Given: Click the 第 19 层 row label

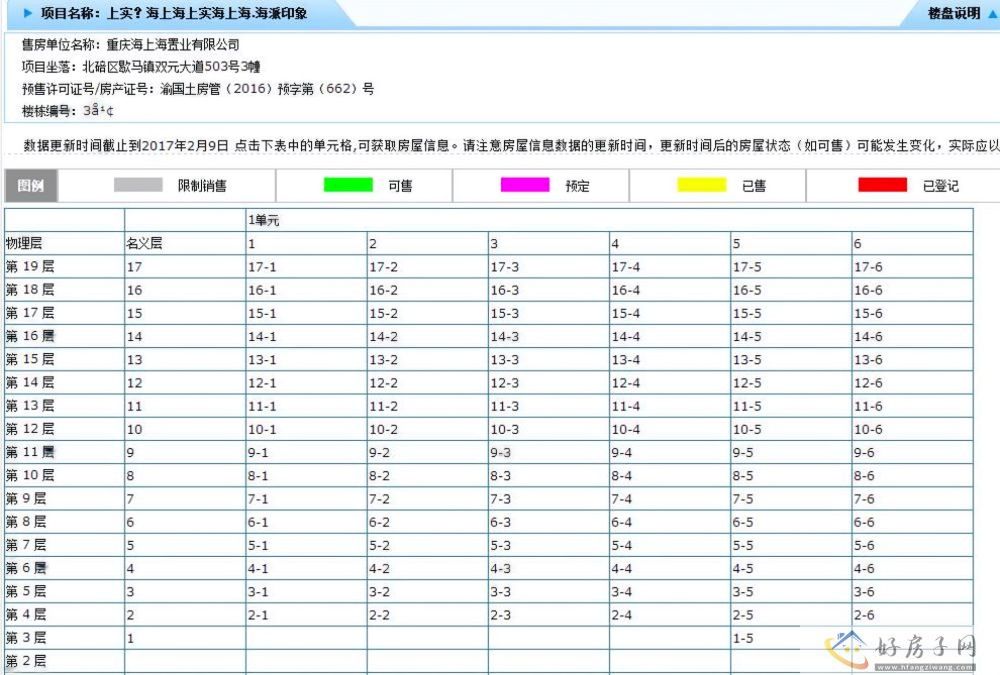Looking at the screenshot, I should point(30,267).
